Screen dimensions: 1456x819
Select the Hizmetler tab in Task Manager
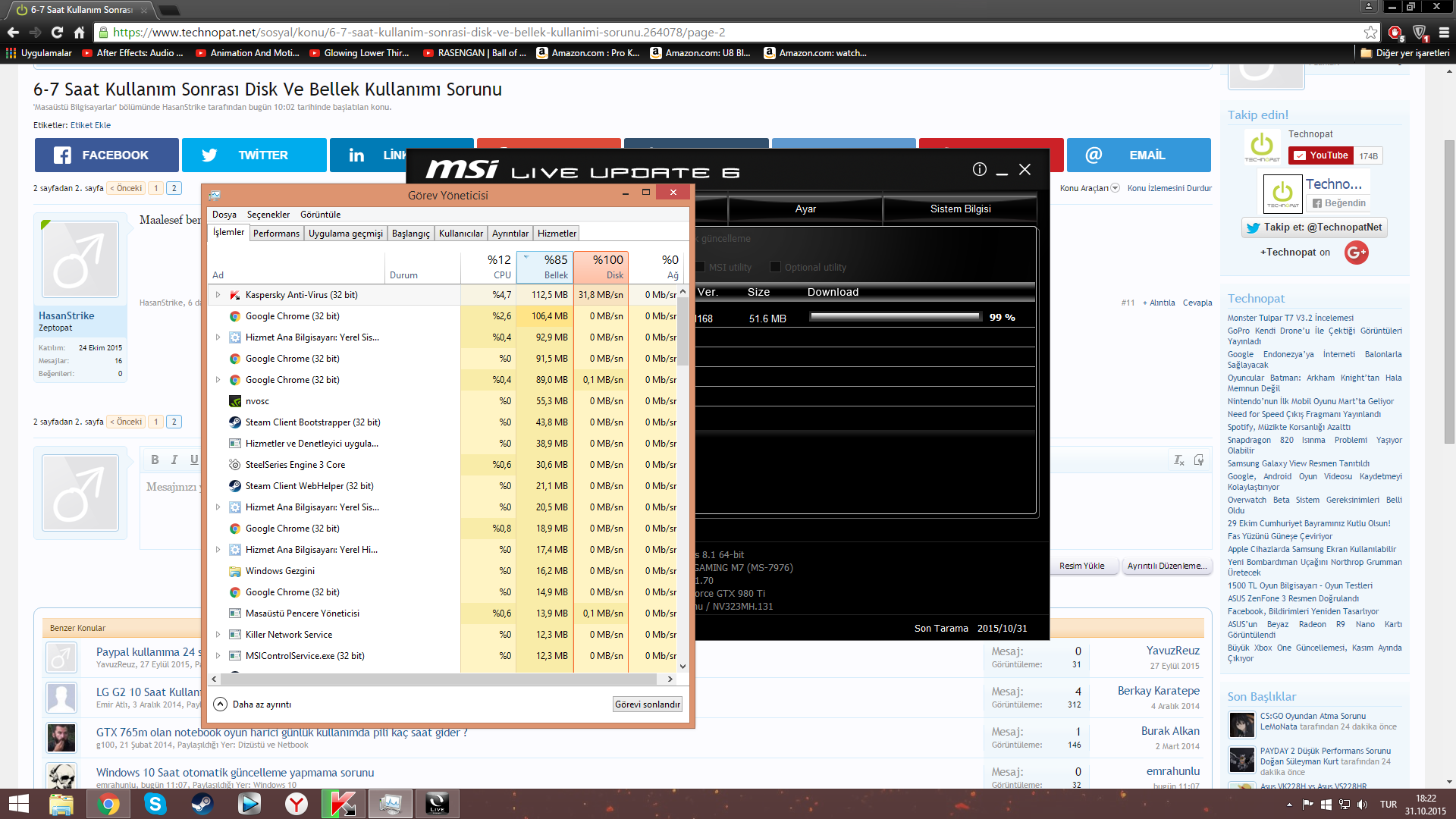pos(557,233)
